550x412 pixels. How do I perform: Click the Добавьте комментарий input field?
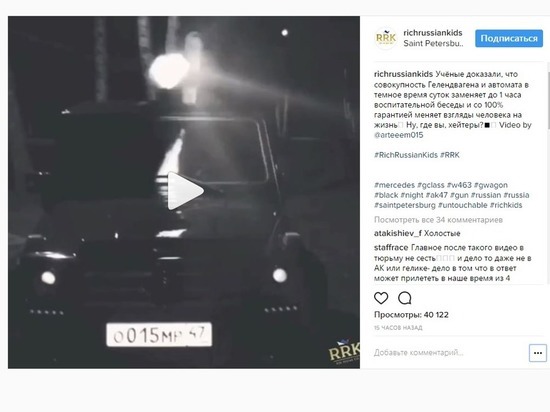[x=450, y=353]
